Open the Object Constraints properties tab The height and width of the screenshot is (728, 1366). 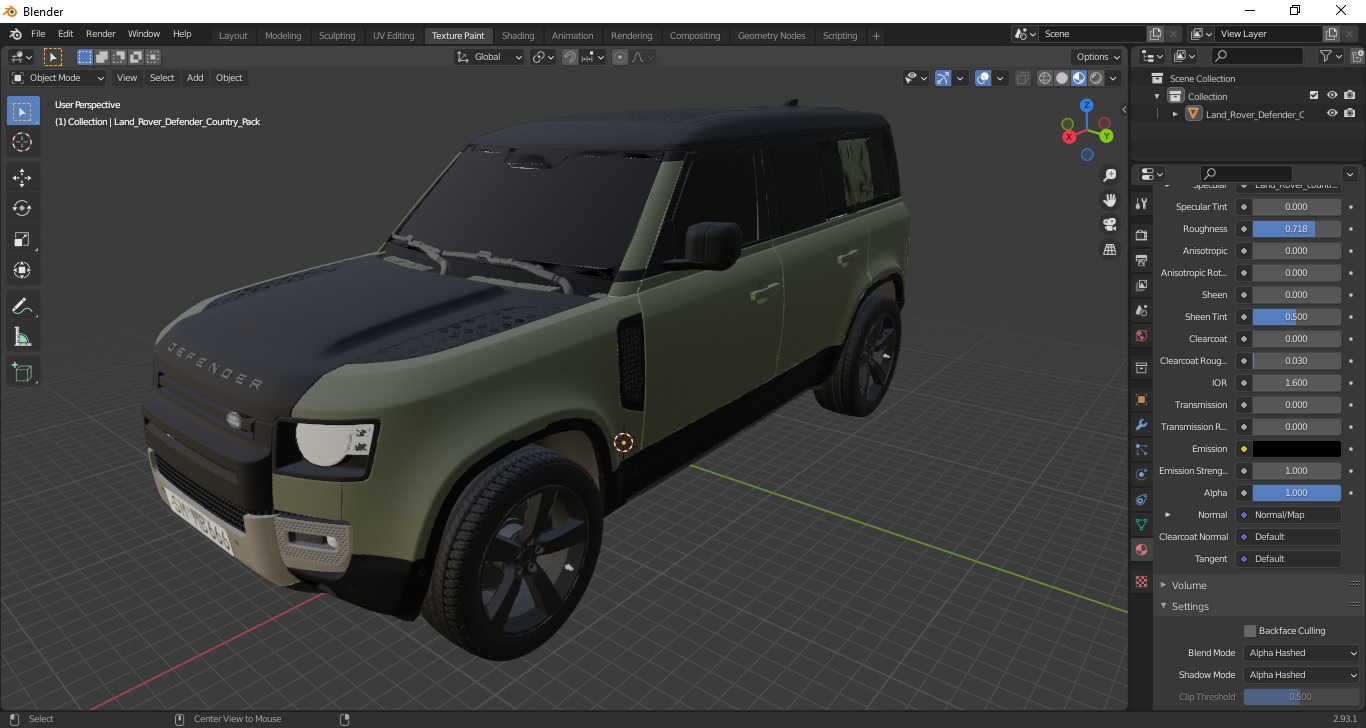pyautogui.click(x=1141, y=499)
